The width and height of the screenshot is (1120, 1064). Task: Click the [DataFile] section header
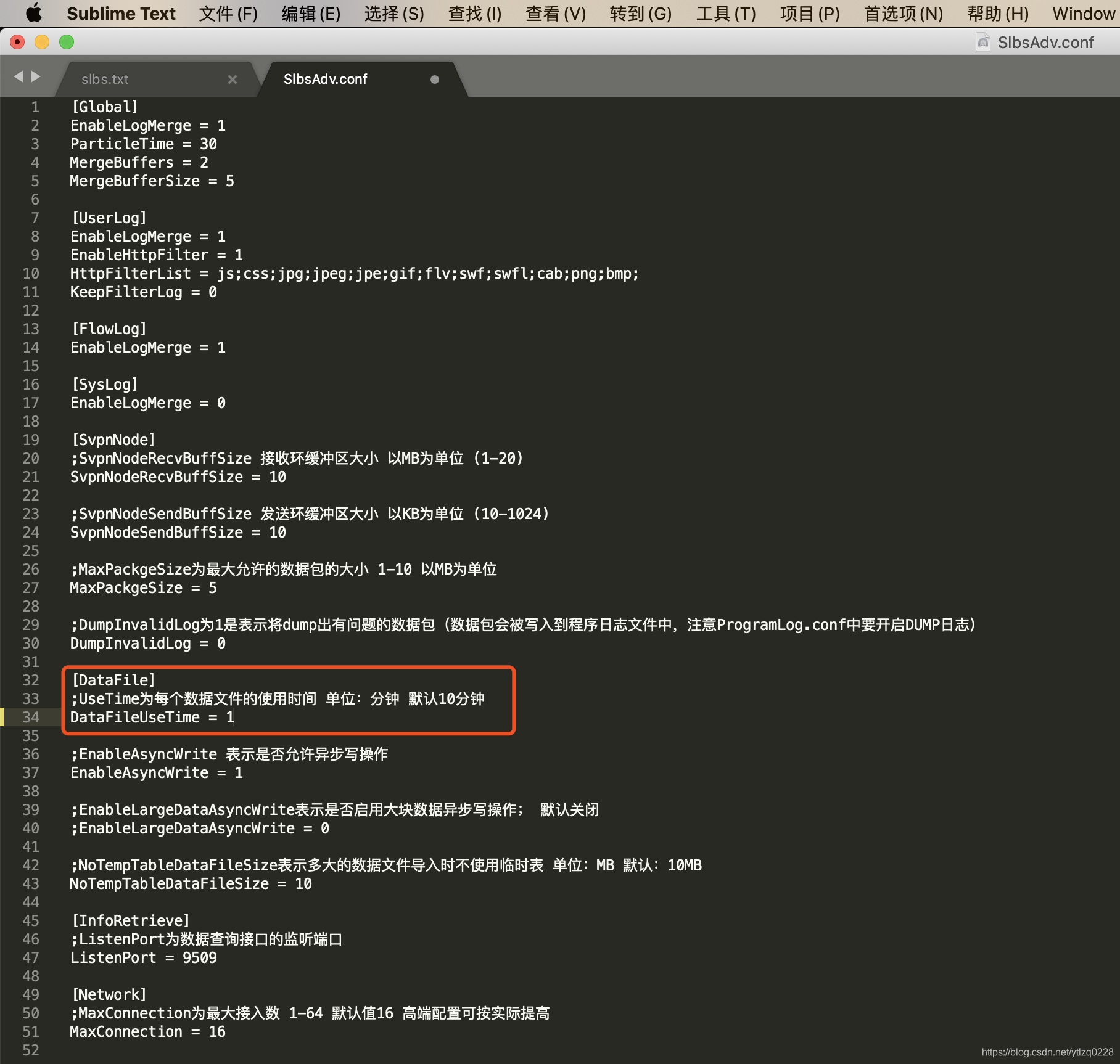[x=113, y=680]
